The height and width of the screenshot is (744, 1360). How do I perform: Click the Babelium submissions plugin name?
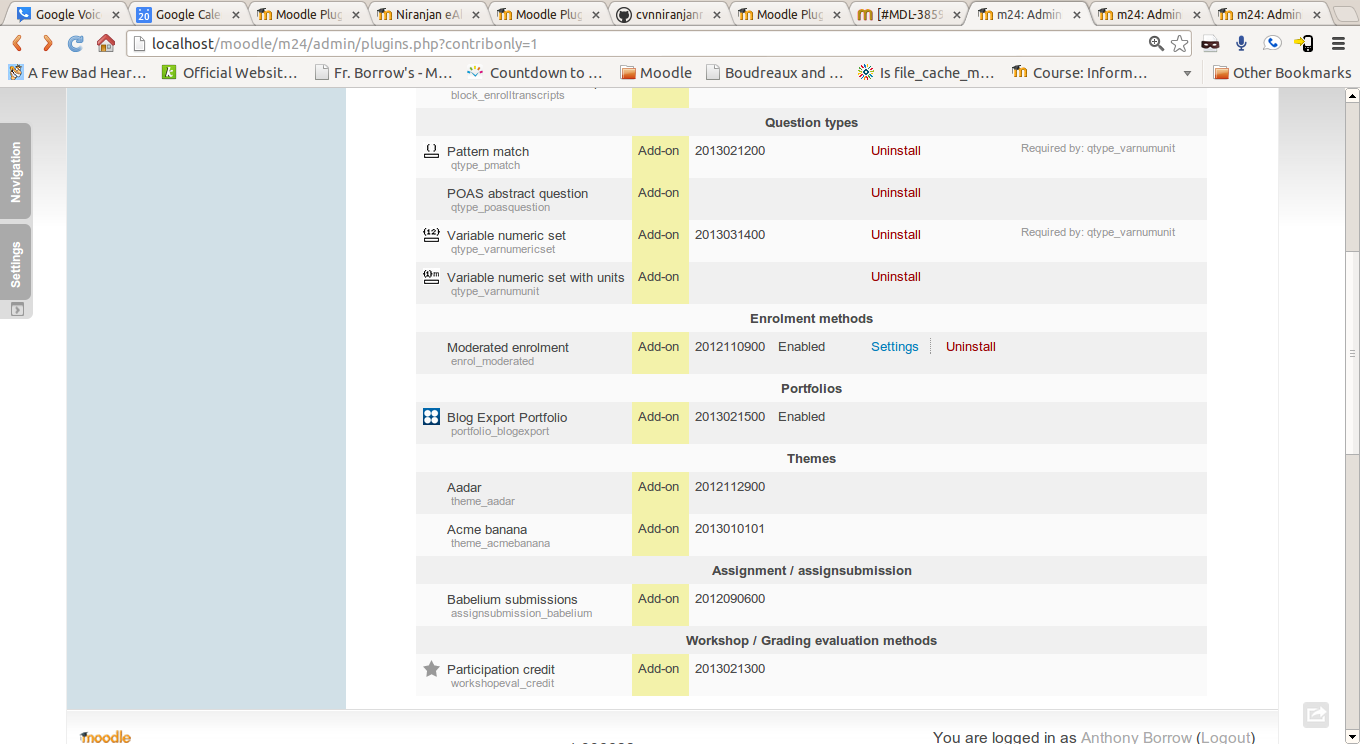click(x=512, y=600)
